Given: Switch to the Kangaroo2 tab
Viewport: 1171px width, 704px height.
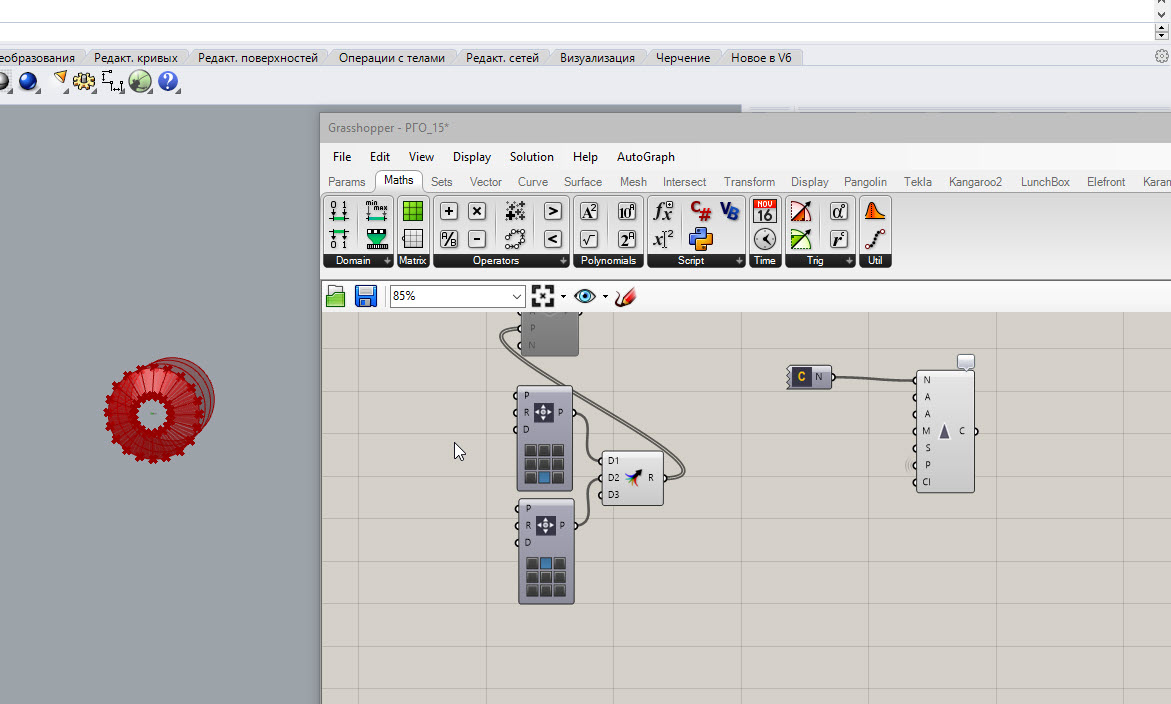Looking at the screenshot, I should click(975, 182).
